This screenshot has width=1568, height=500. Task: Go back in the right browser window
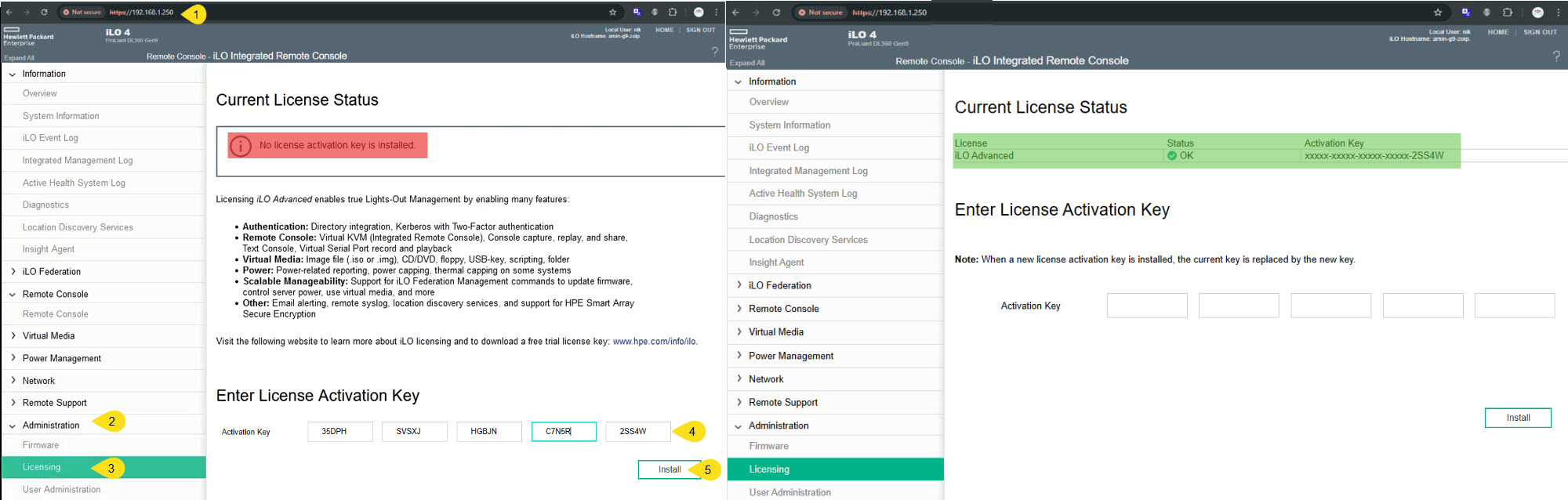click(x=736, y=13)
